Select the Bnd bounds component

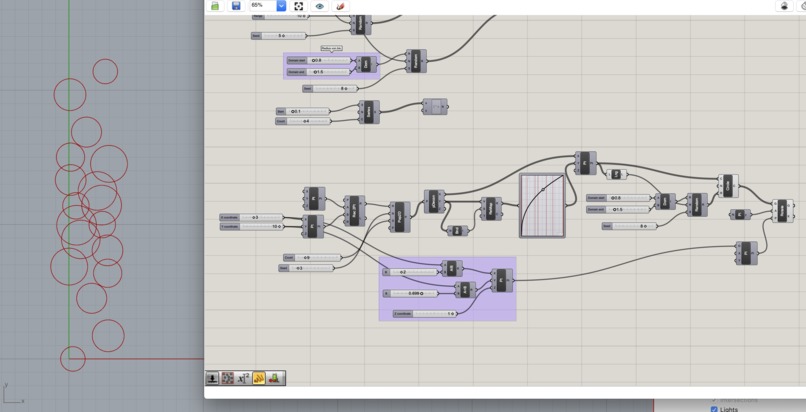point(457,231)
